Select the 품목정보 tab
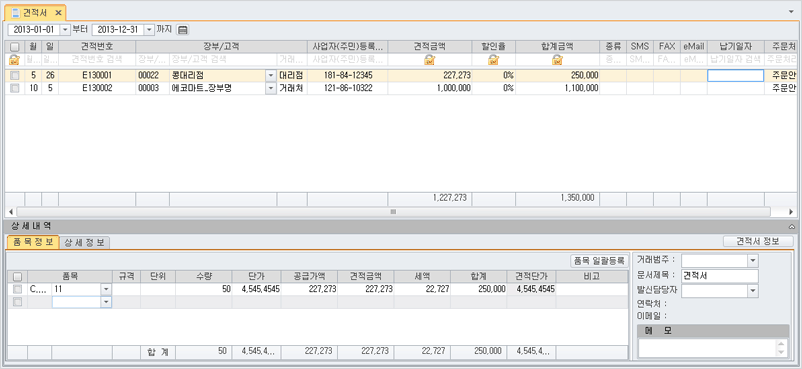 pos(33,242)
